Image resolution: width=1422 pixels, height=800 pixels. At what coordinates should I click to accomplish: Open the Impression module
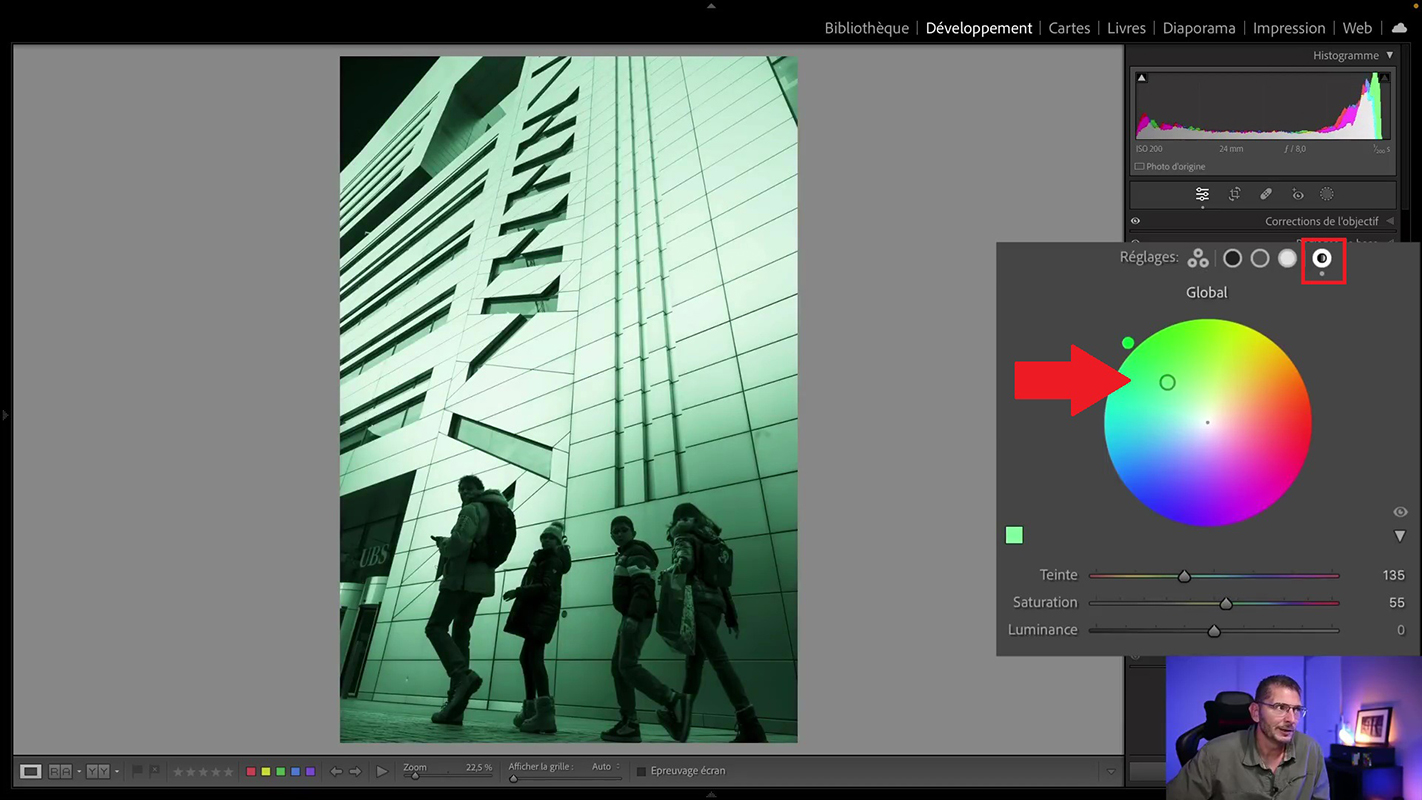[x=1289, y=28]
